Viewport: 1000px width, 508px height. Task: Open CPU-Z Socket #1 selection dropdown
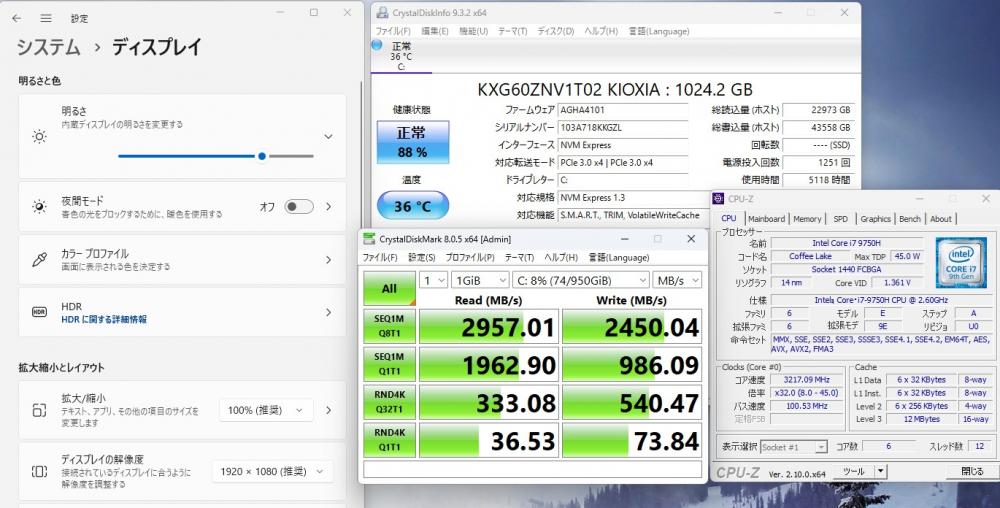click(x=793, y=447)
